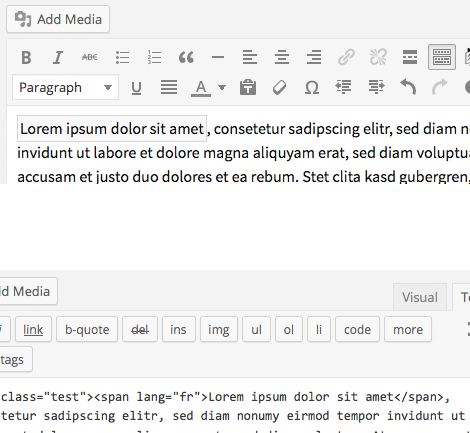The image size is (470, 433).
Task: Undo the last change
Action: click(408, 88)
